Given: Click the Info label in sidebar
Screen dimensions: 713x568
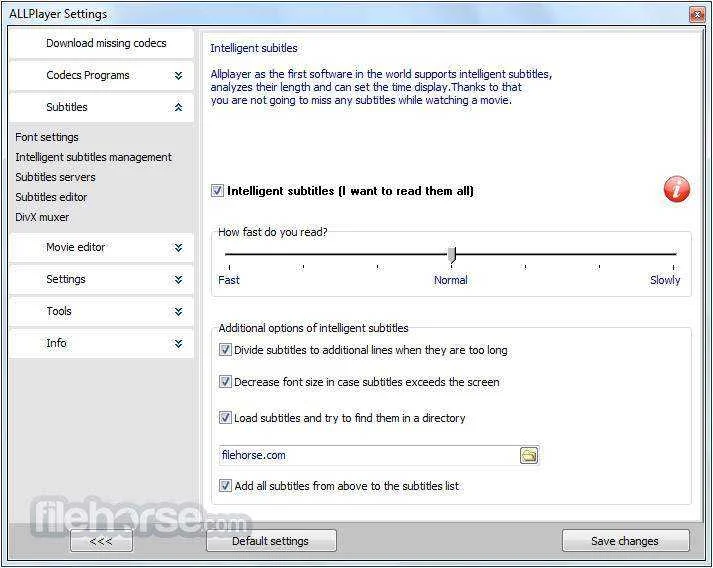Looking at the screenshot, I should pyautogui.click(x=56, y=343).
